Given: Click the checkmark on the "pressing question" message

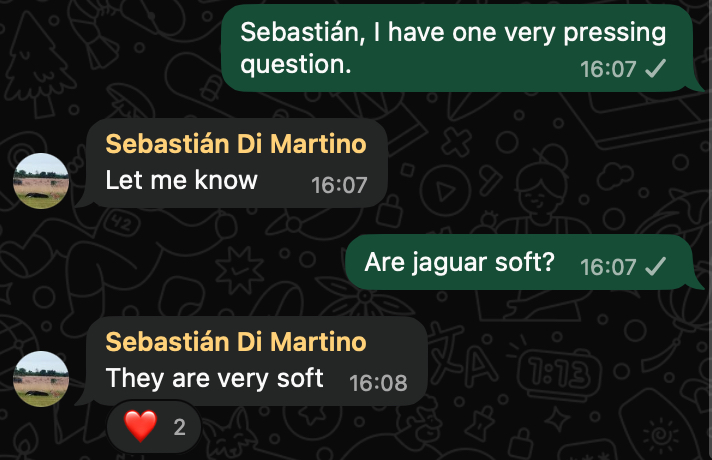Looking at the screenshot, I should point(656,69).
